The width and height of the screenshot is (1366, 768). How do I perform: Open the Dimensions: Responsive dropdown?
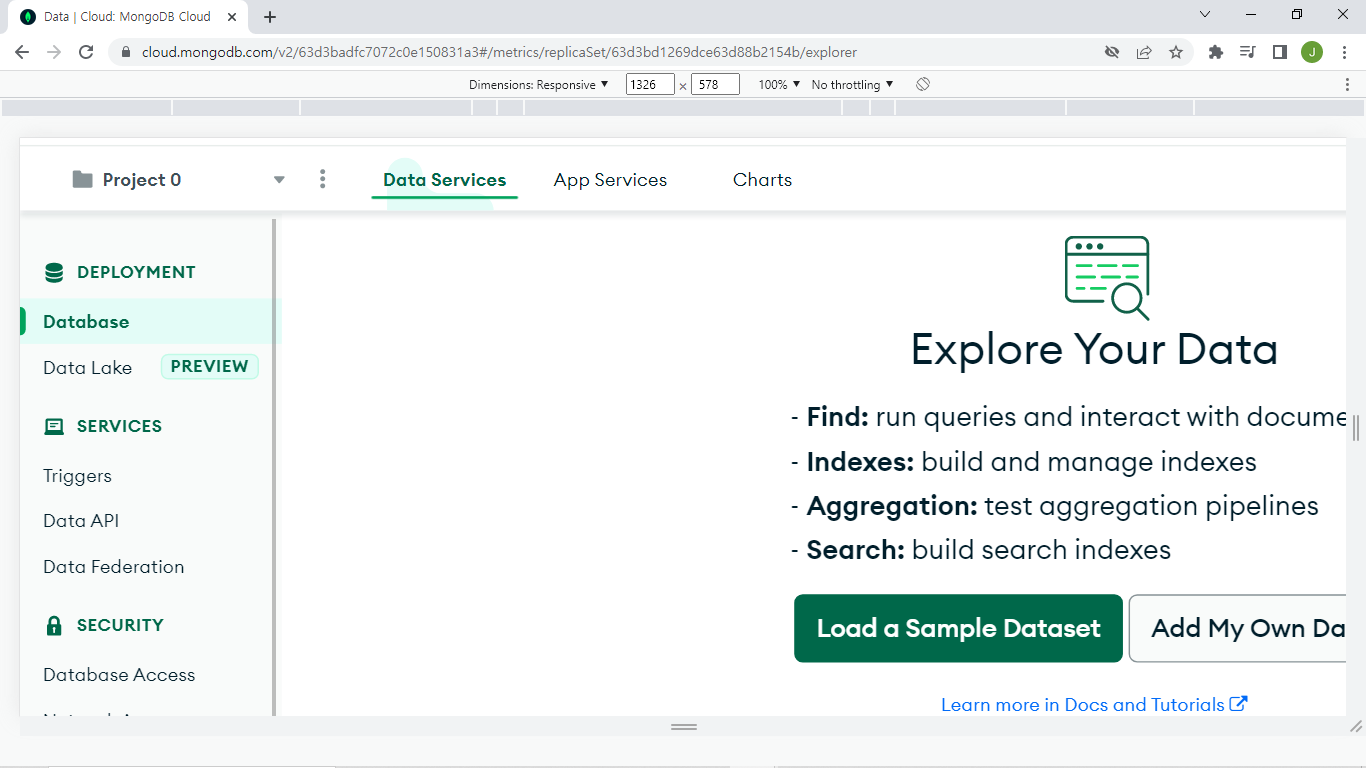tap(539, 85)
